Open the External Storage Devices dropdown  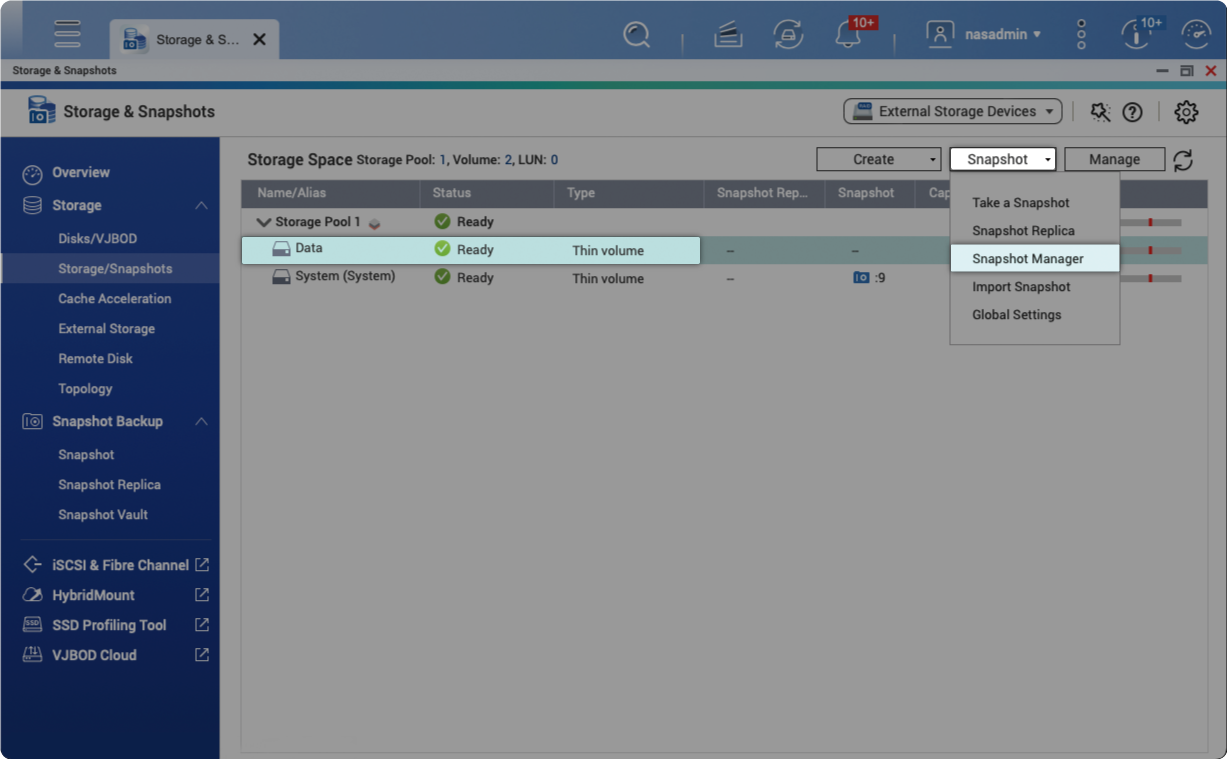[952, 111]
